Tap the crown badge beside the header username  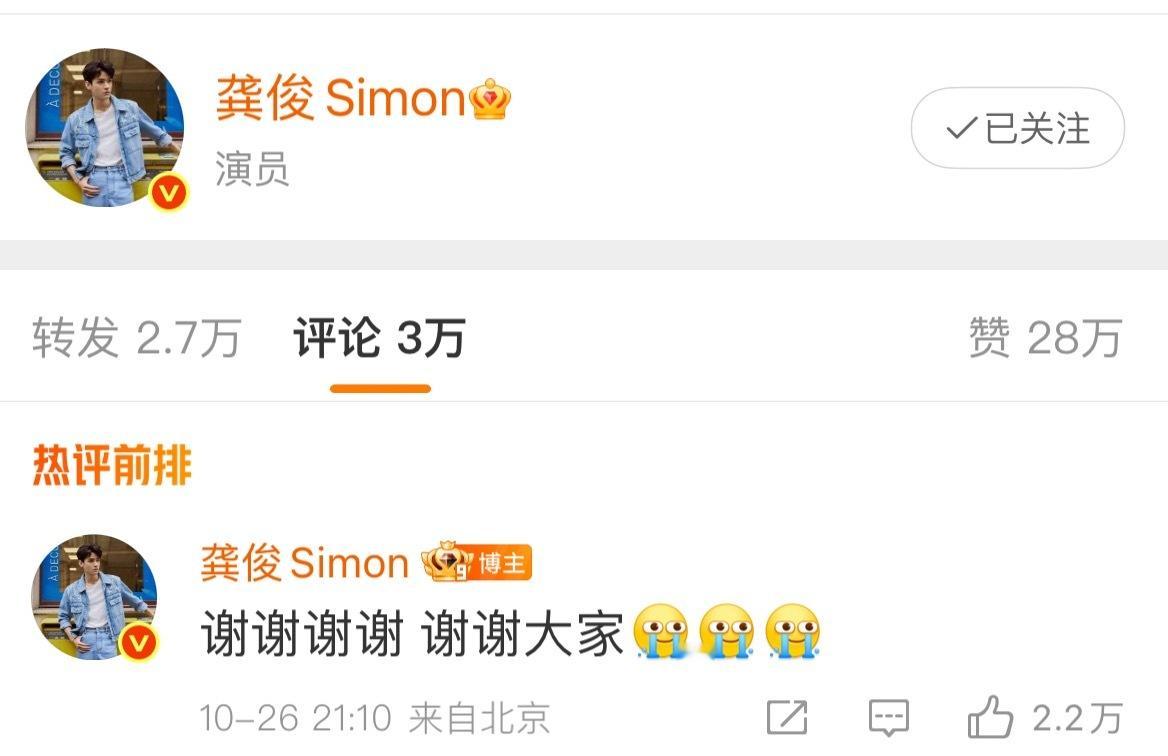(490, 99)
